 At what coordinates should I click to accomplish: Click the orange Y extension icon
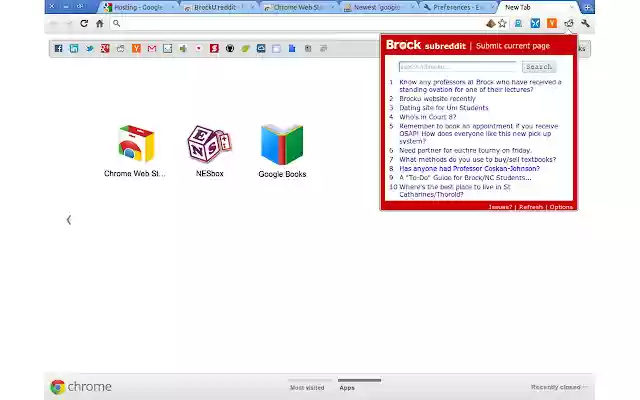click(x=552, y=23)
